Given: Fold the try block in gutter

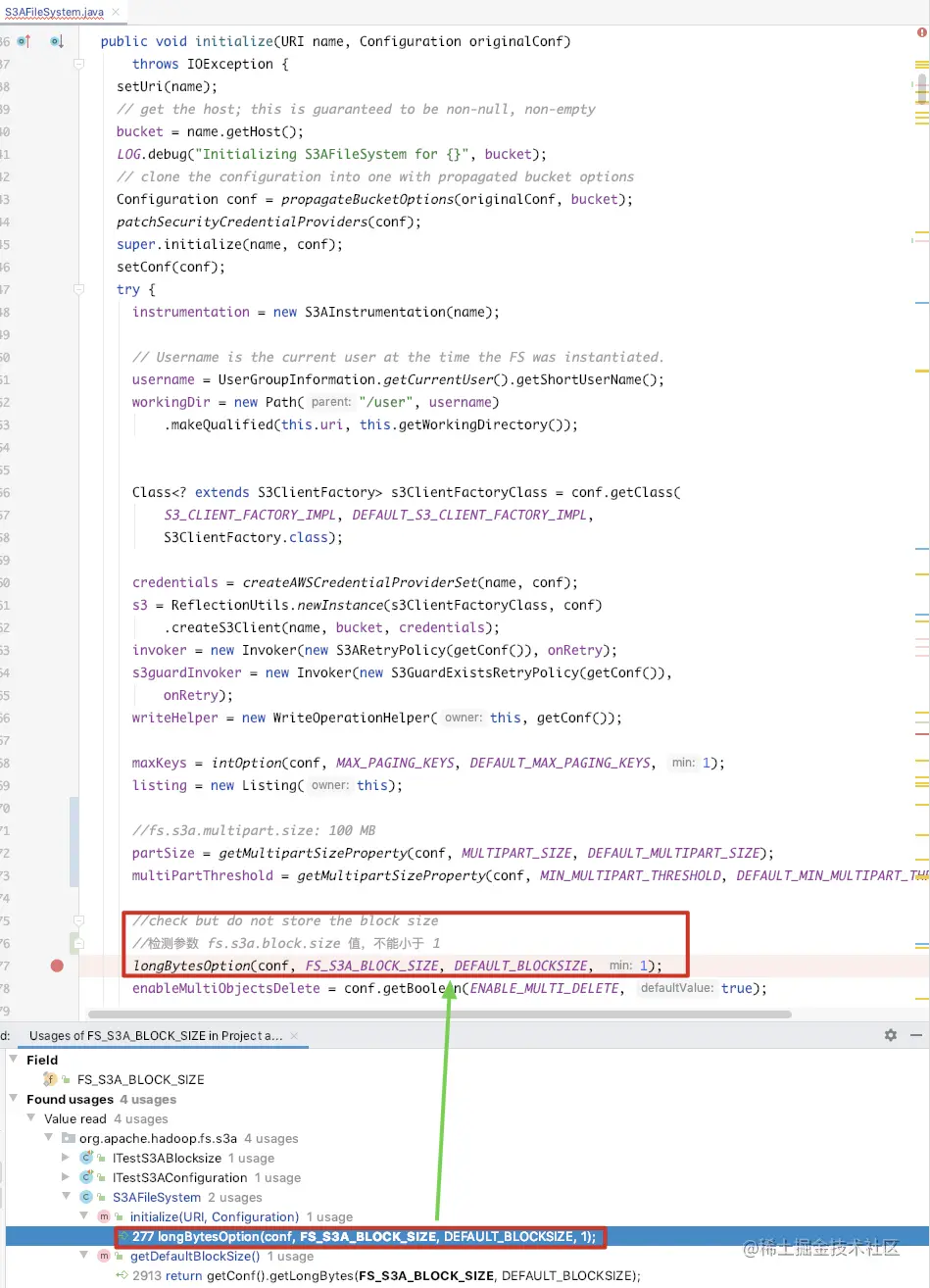Looking at the screenshot, I should tap(79, 289).
